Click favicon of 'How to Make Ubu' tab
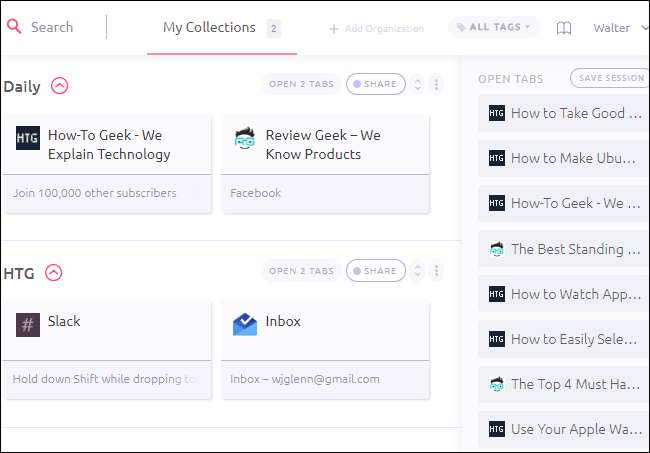Image resolution: width=650 pixels, height=453 pixels. click(x=497, y=158)
